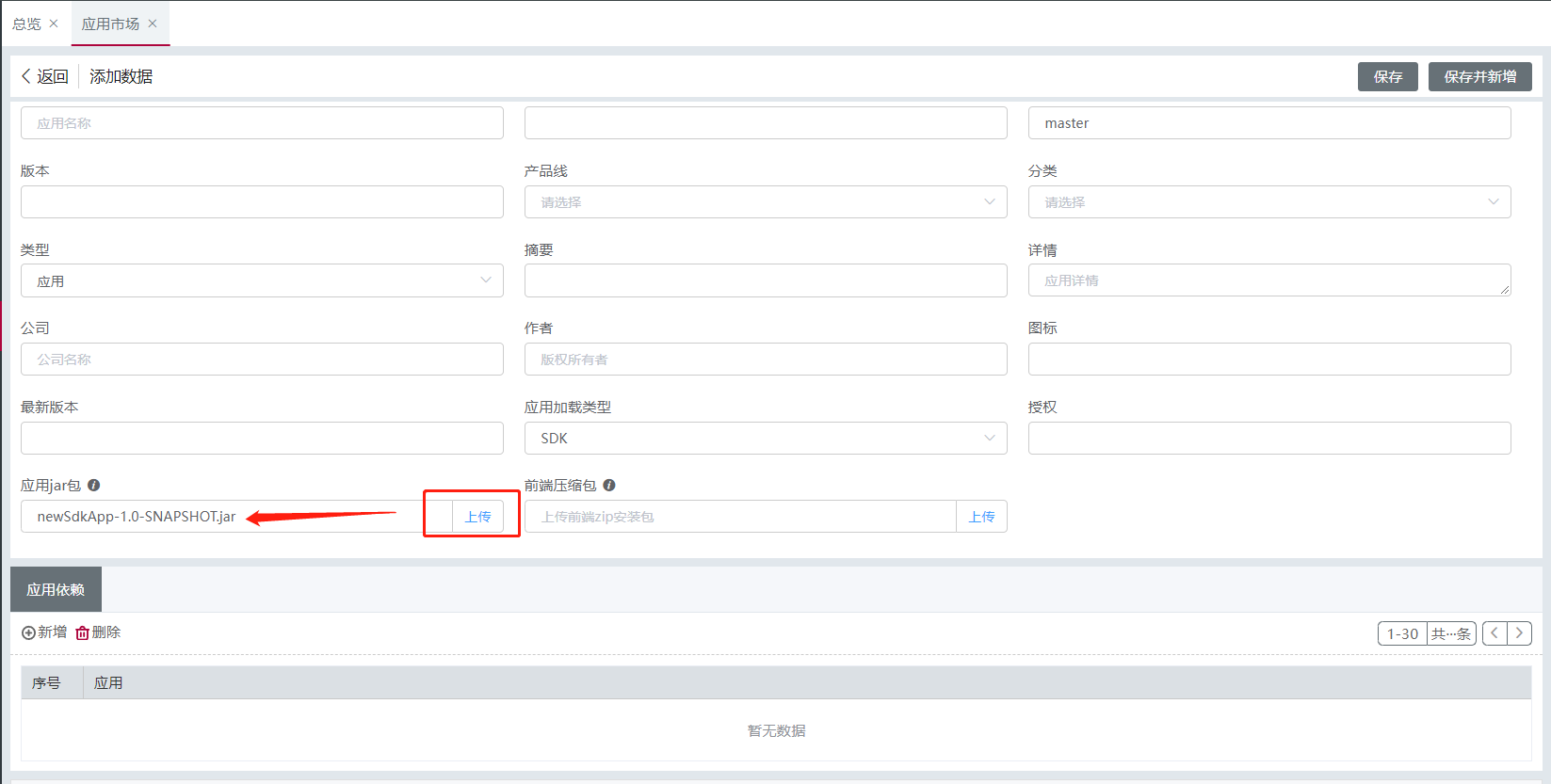Switch to the 总览 tab
The image size is (1551, 784).
(x=26, y=24)
